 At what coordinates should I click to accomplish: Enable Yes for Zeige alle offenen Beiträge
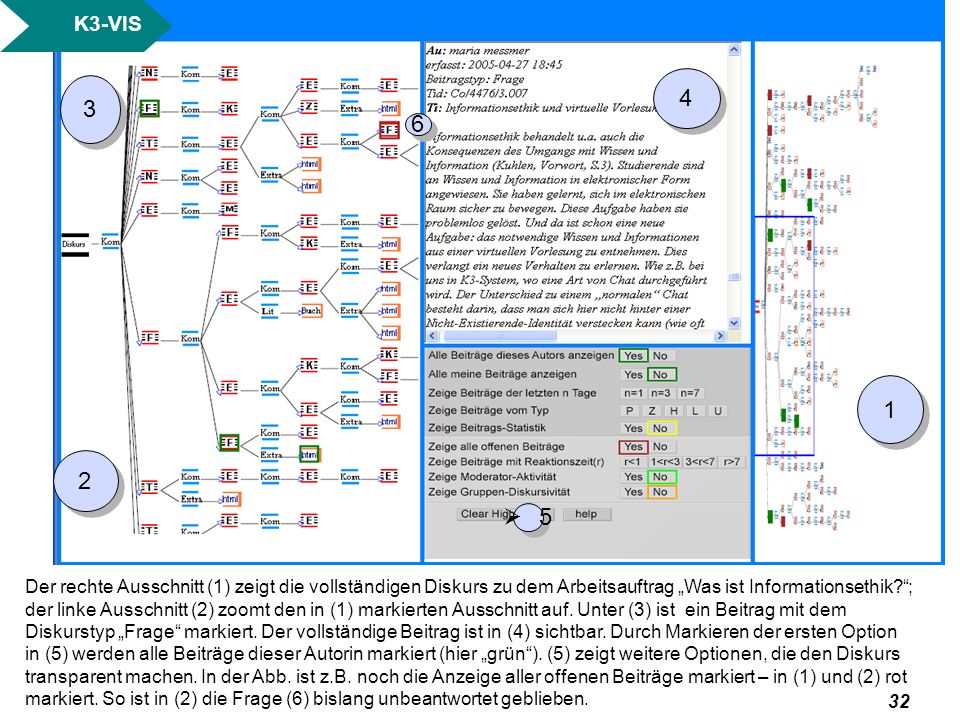(x=633, y=446)
